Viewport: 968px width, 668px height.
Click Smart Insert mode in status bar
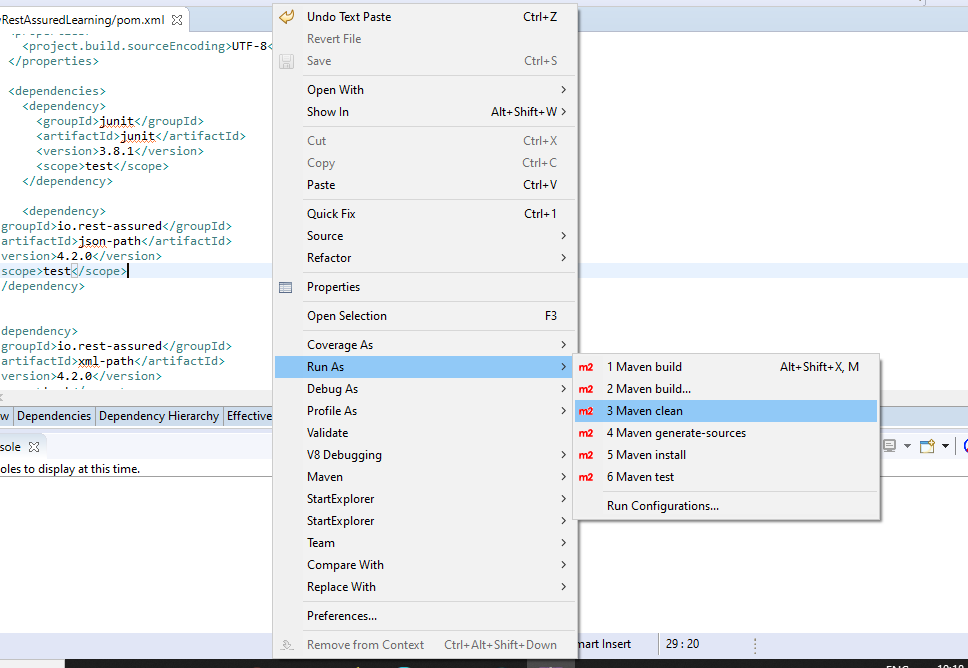click(606, 645)
